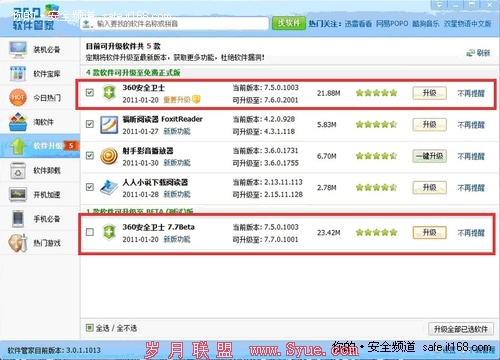Open the 手机必备 phone icon

coord(18,219)
